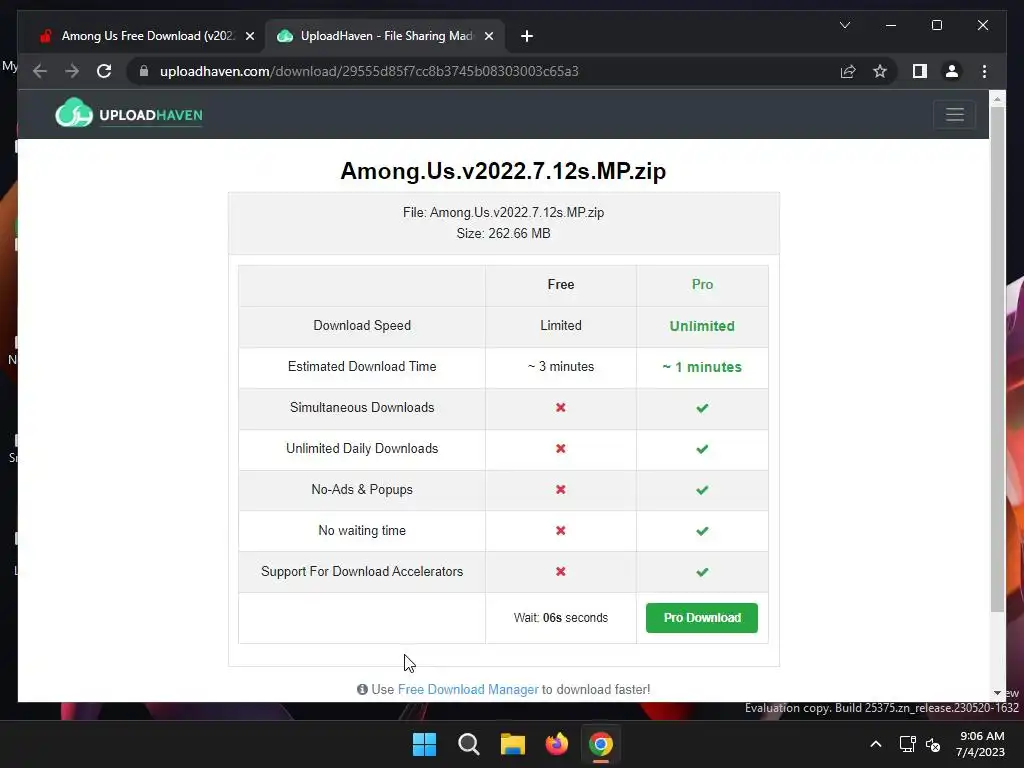
Task: Click the red X for Unlimited Daily Downloads
Action: point(560,449)
